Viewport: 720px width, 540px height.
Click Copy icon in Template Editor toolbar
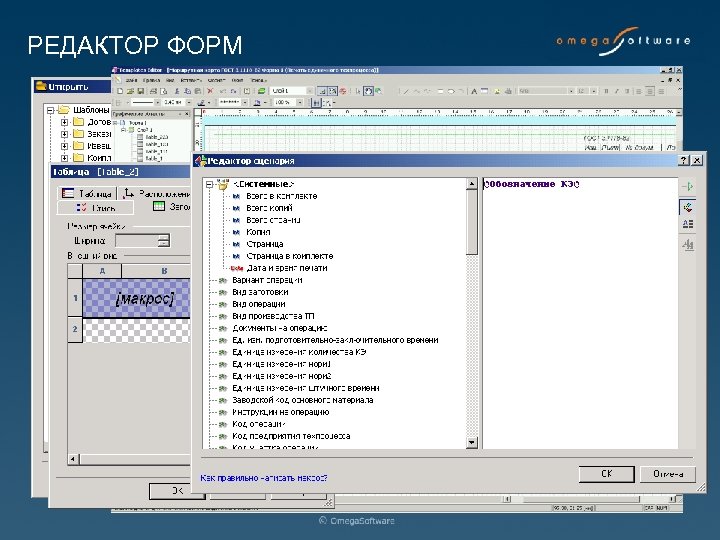(187, 91)
